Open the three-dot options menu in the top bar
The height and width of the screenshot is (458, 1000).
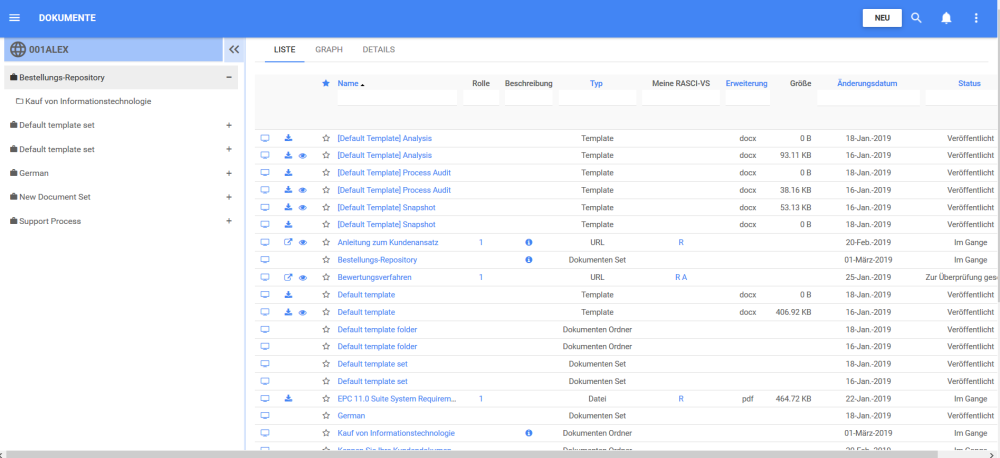point(976,18)
